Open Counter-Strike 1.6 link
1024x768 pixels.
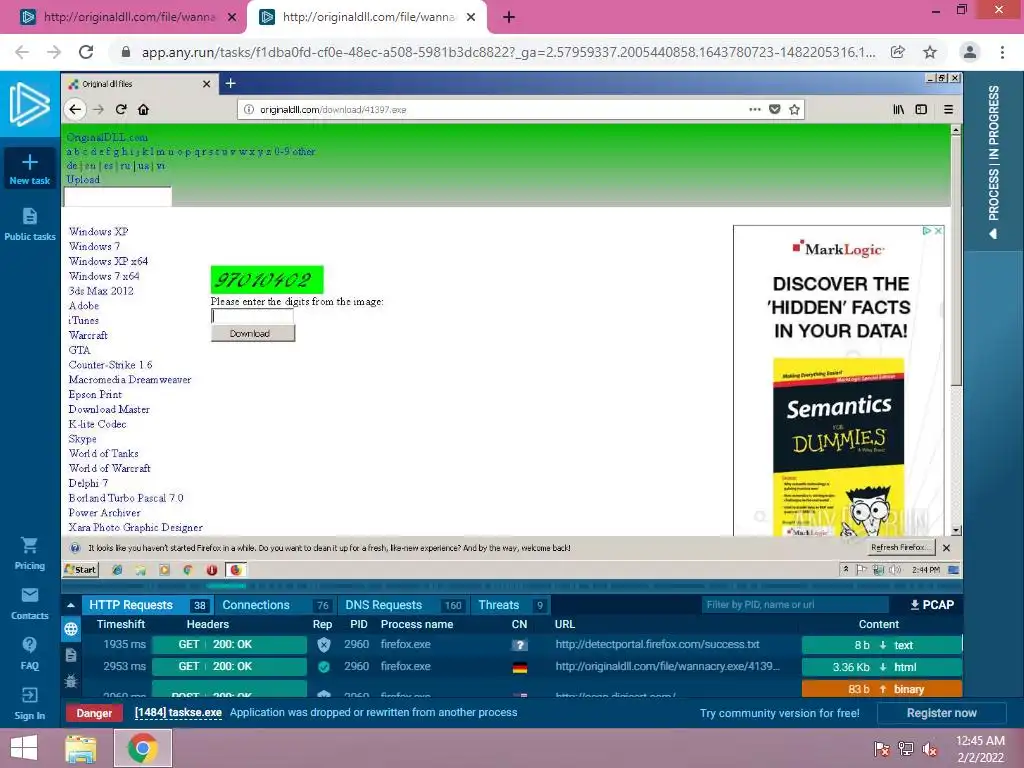click(x=110, y=365)
